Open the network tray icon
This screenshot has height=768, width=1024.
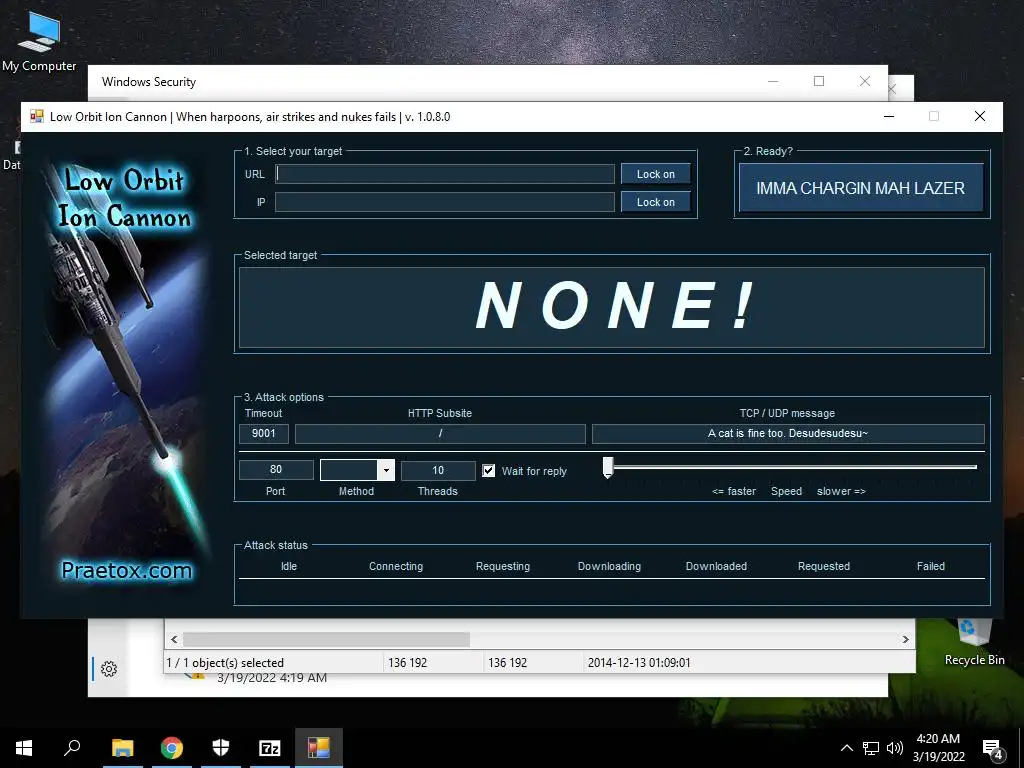[871, 748]
